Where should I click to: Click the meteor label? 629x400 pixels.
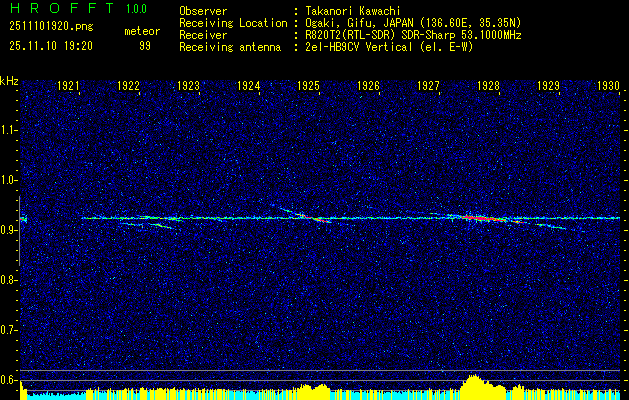pyautogui.click(x=142, y=31)
